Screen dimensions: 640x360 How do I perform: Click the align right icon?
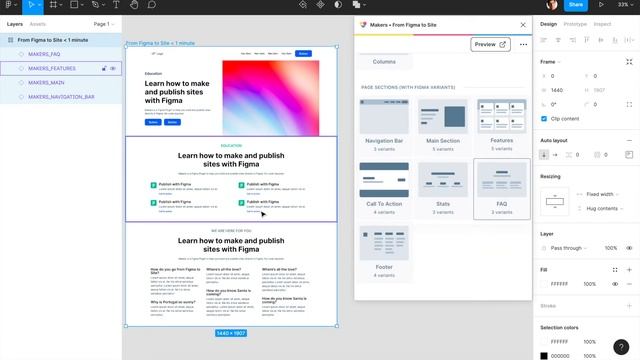(573, 40)
